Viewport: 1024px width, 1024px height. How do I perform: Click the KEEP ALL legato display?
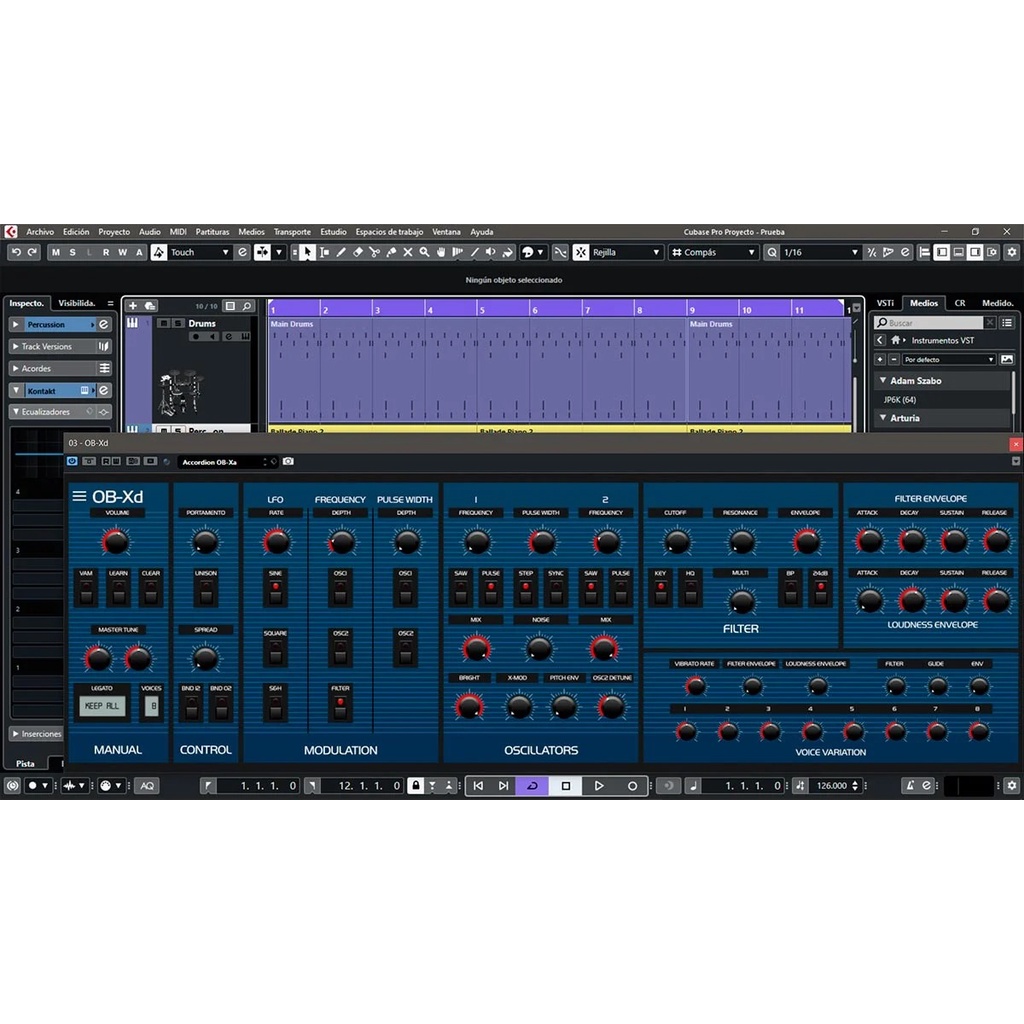tap(102, 706)
